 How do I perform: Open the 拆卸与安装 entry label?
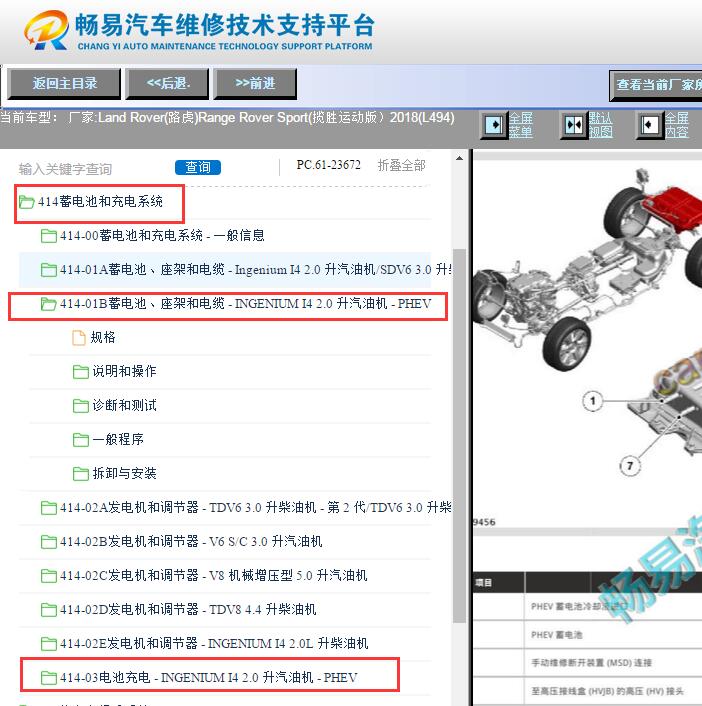point(124,473)
